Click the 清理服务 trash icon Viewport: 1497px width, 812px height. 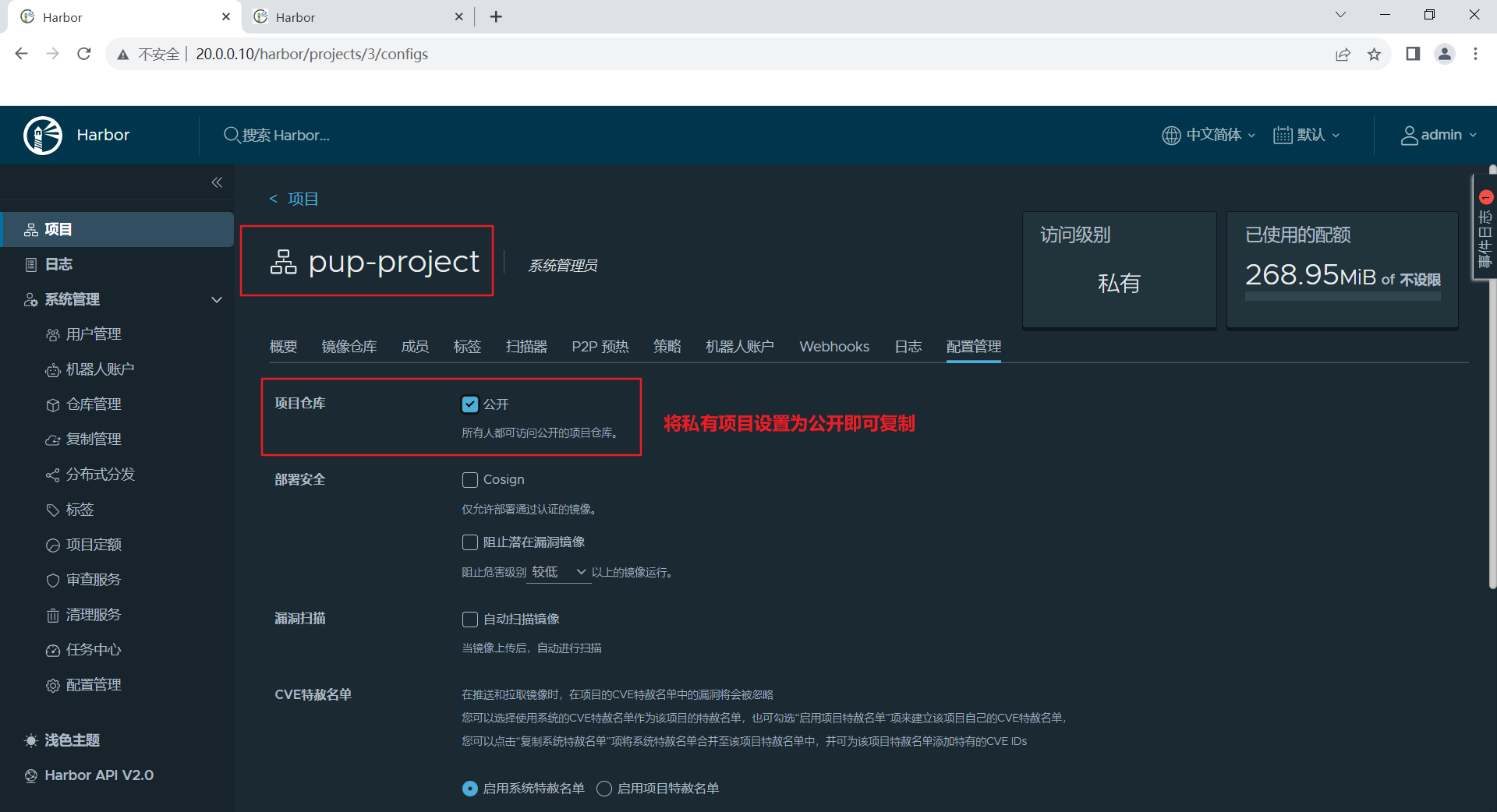(53, 615)
